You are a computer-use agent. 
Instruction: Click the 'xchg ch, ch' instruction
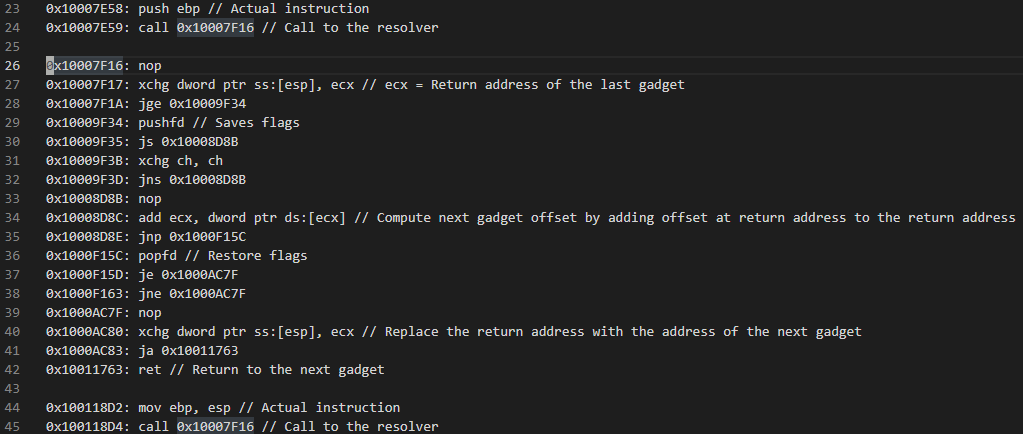coord(180,161)
